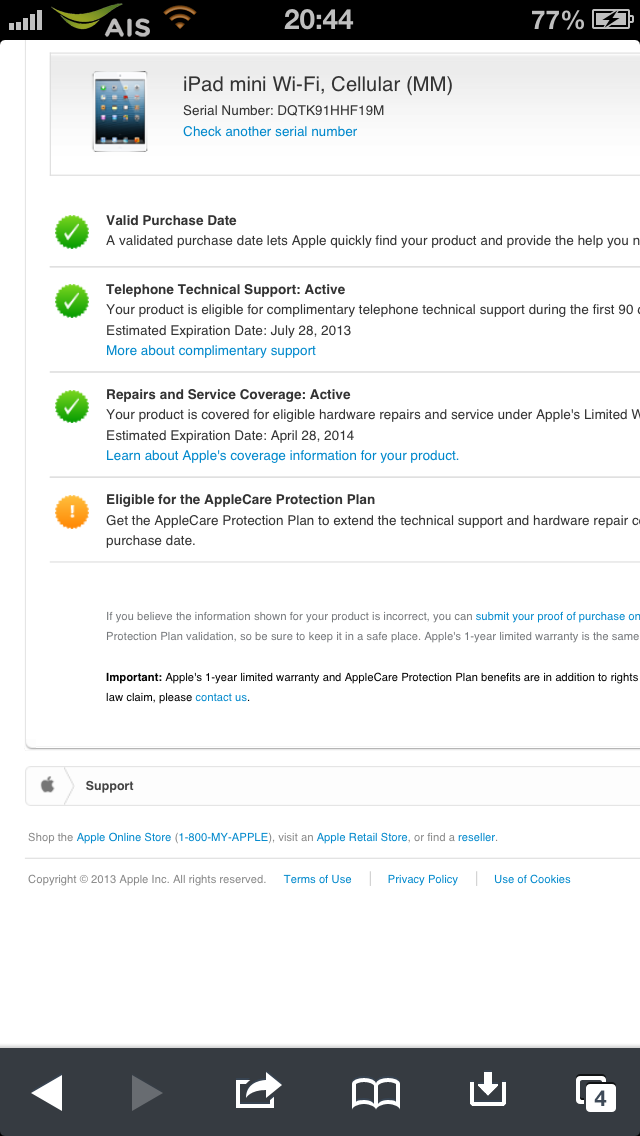Image resolution: width=640 pixels, height=1136 pixels.
Task: Open the share menu icon
Action: [258, 1091]
